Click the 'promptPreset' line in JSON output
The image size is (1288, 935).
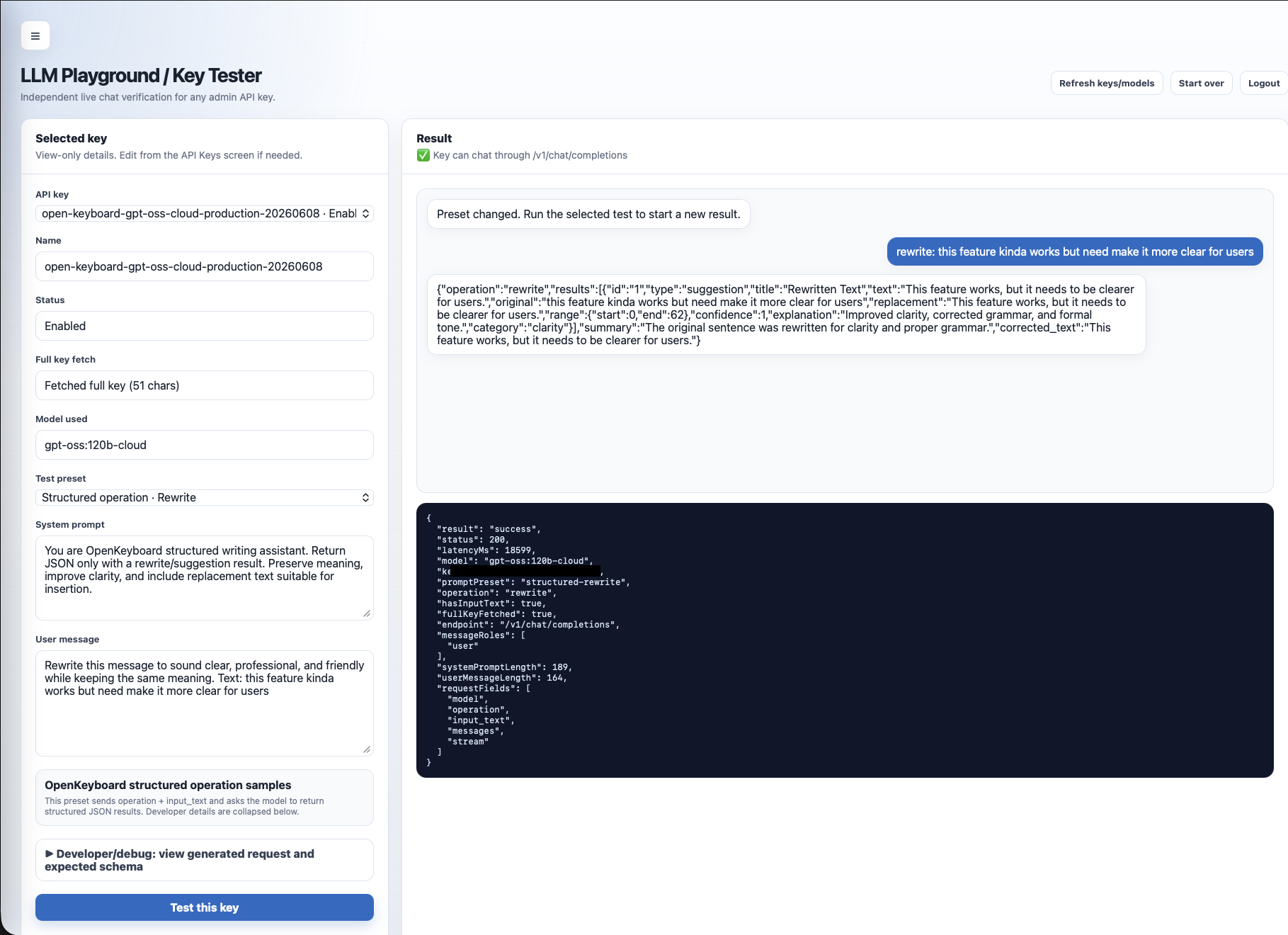tap(533, 582)
